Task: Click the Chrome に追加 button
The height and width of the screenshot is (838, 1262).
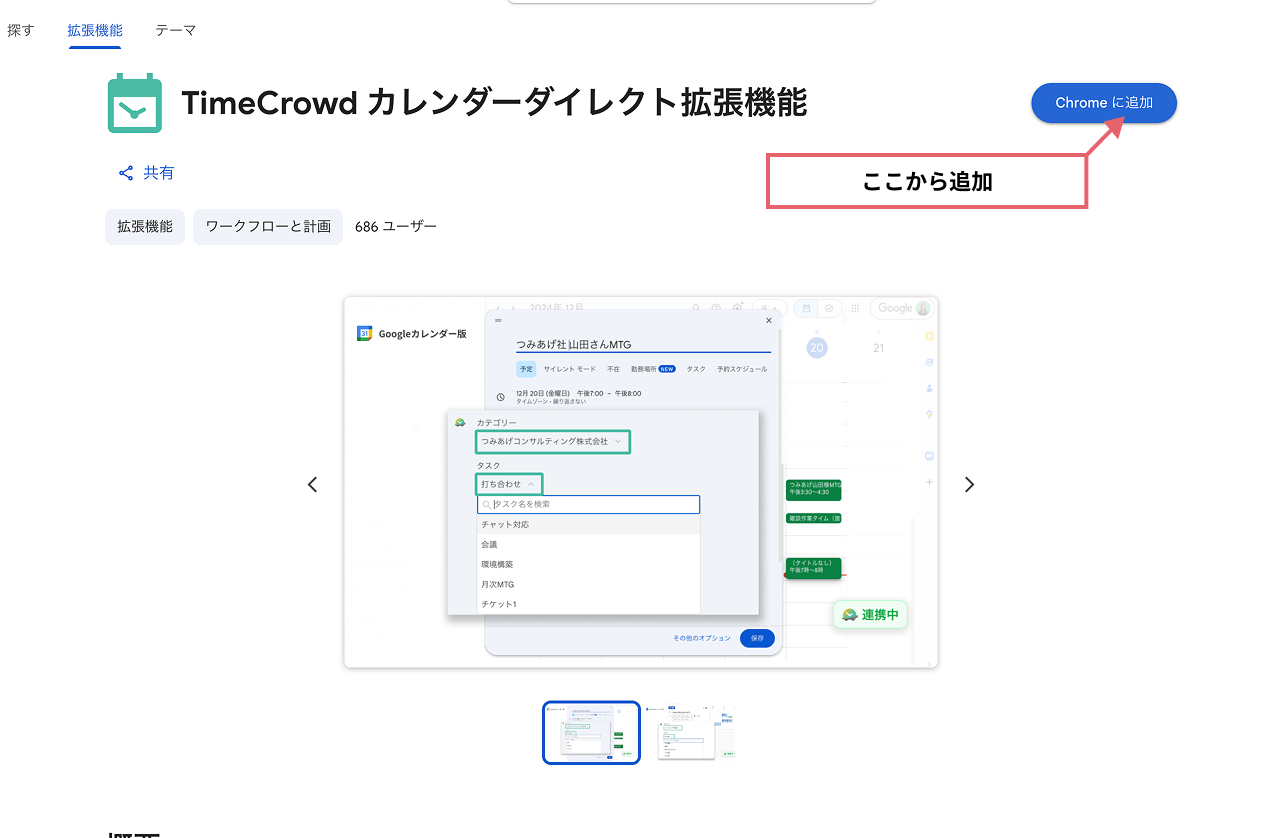Action: click(x=1103, y=102)
